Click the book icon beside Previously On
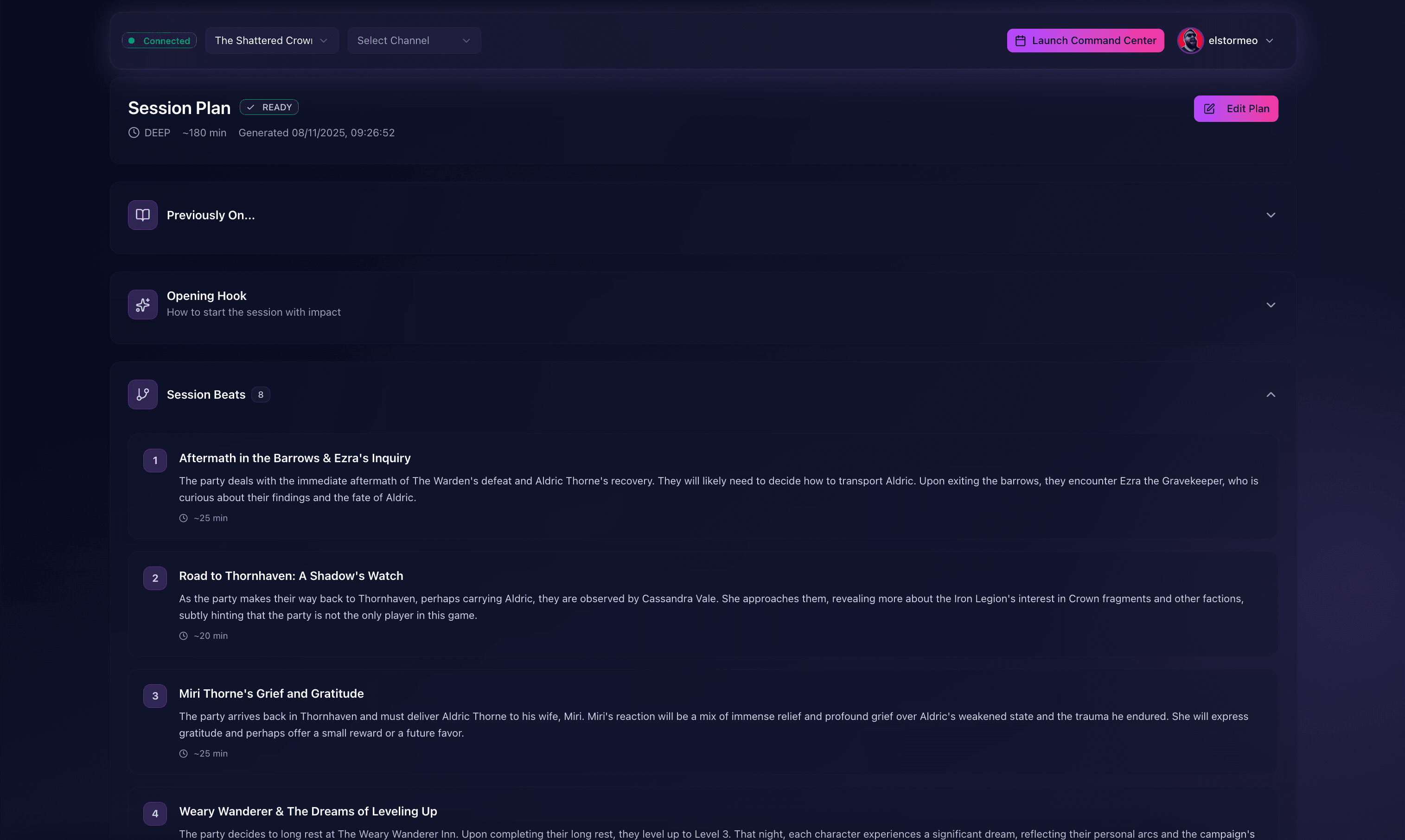 [143, 215]
